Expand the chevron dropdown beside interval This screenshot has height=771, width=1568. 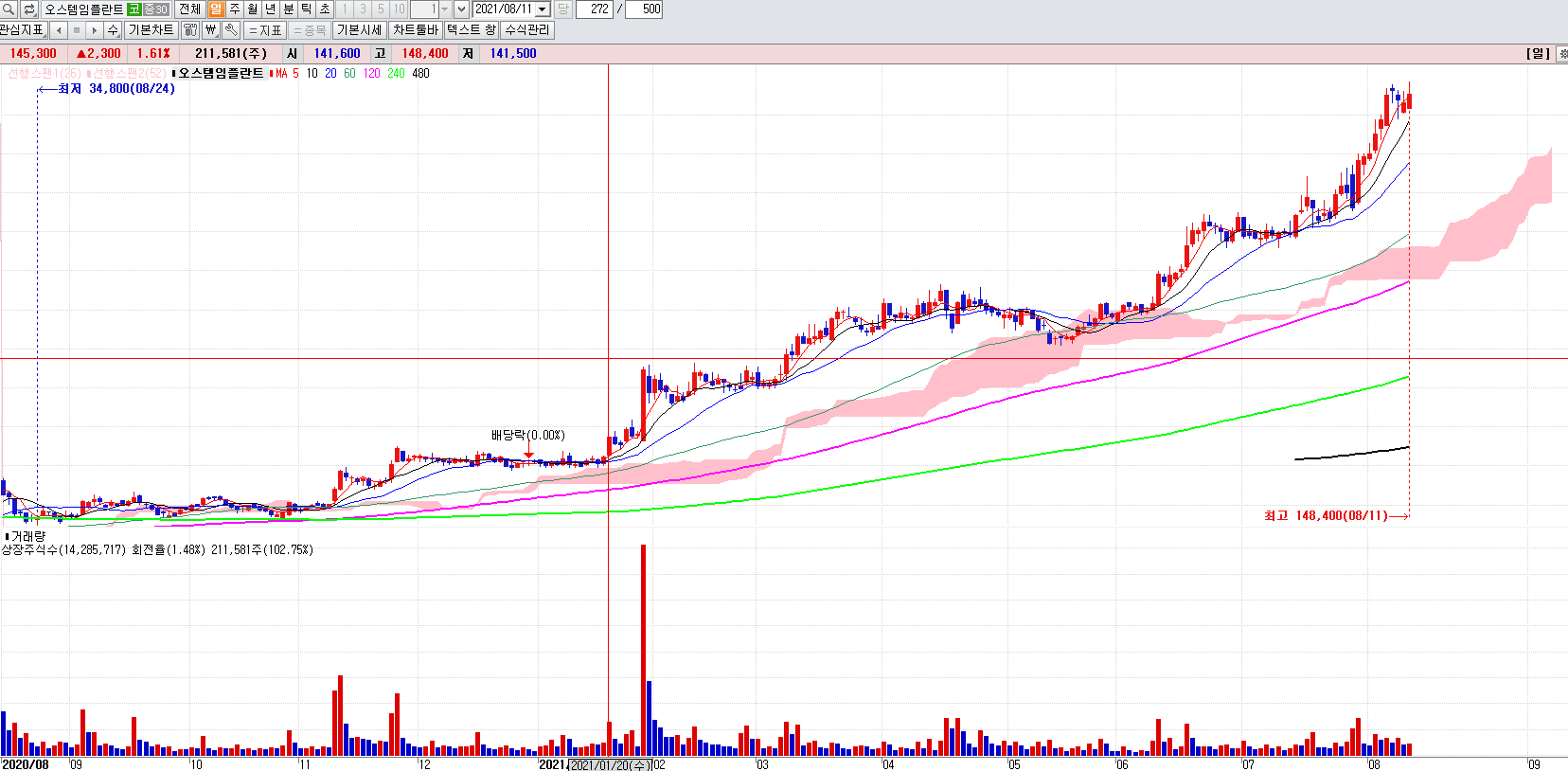point(461,9)
